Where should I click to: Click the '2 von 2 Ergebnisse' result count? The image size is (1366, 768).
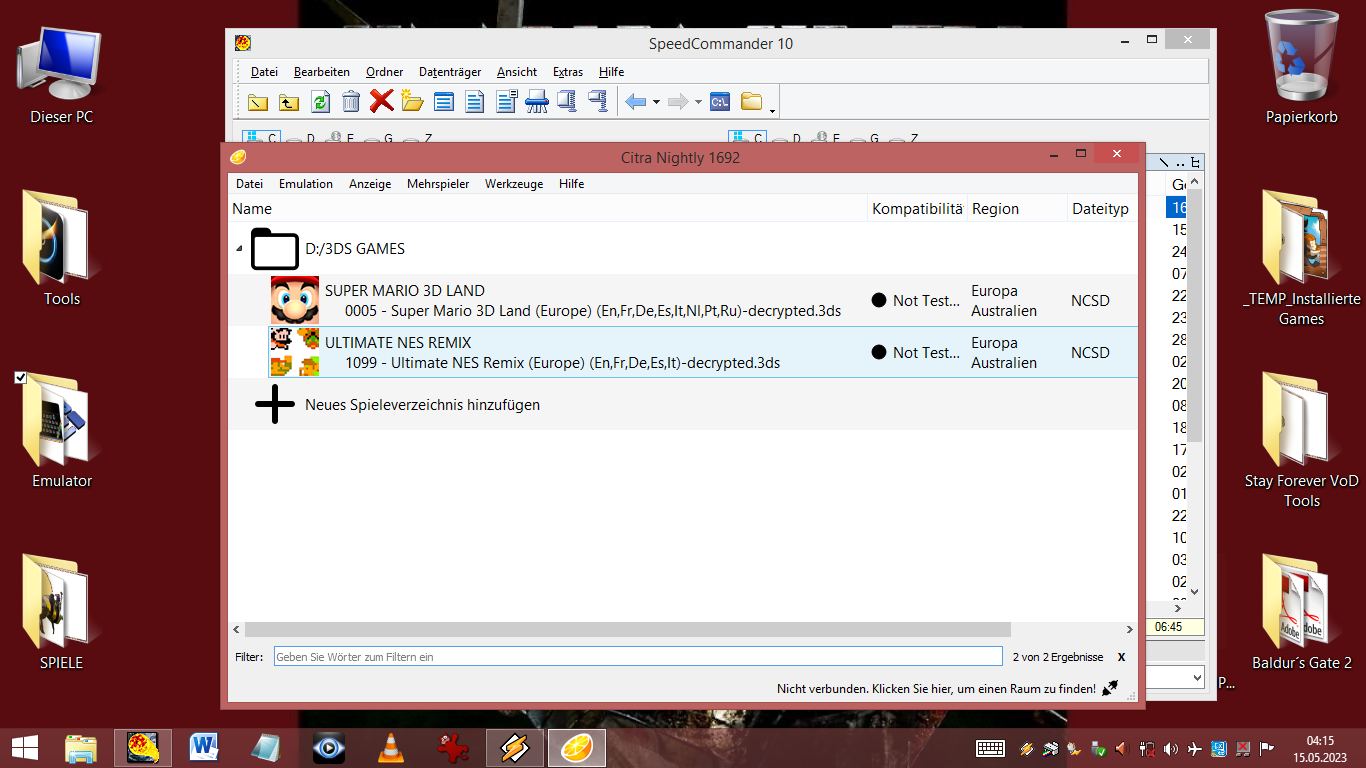click(1058, 657)
